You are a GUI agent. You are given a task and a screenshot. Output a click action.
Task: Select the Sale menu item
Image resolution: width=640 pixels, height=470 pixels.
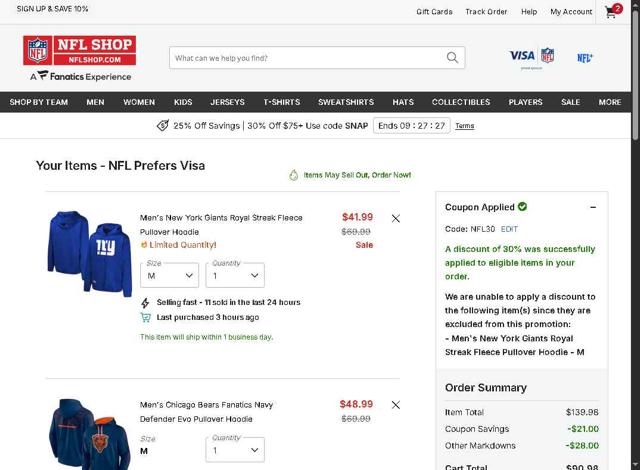pyautogui.click(x=570, y=102)
